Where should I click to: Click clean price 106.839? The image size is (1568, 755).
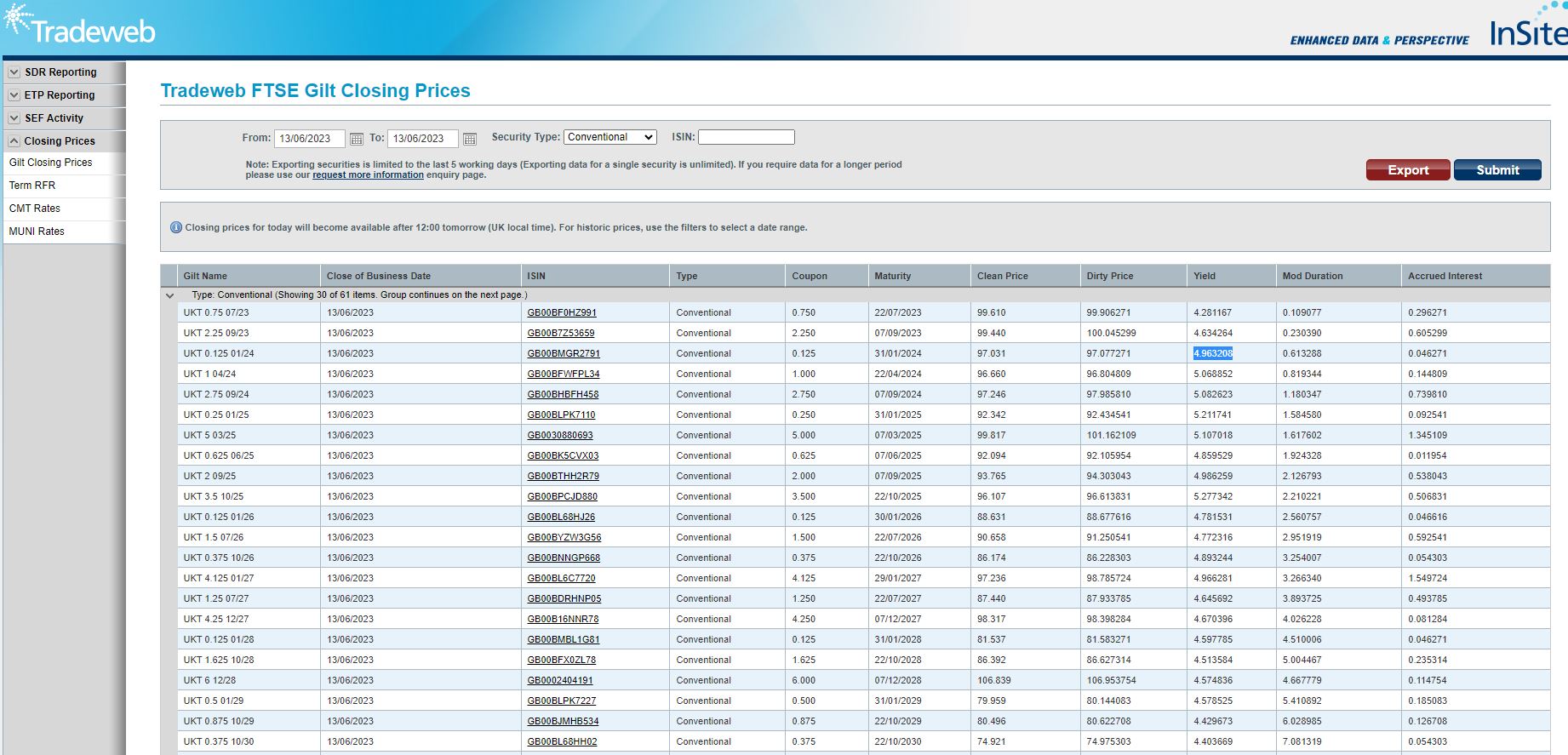coord(994,680)
